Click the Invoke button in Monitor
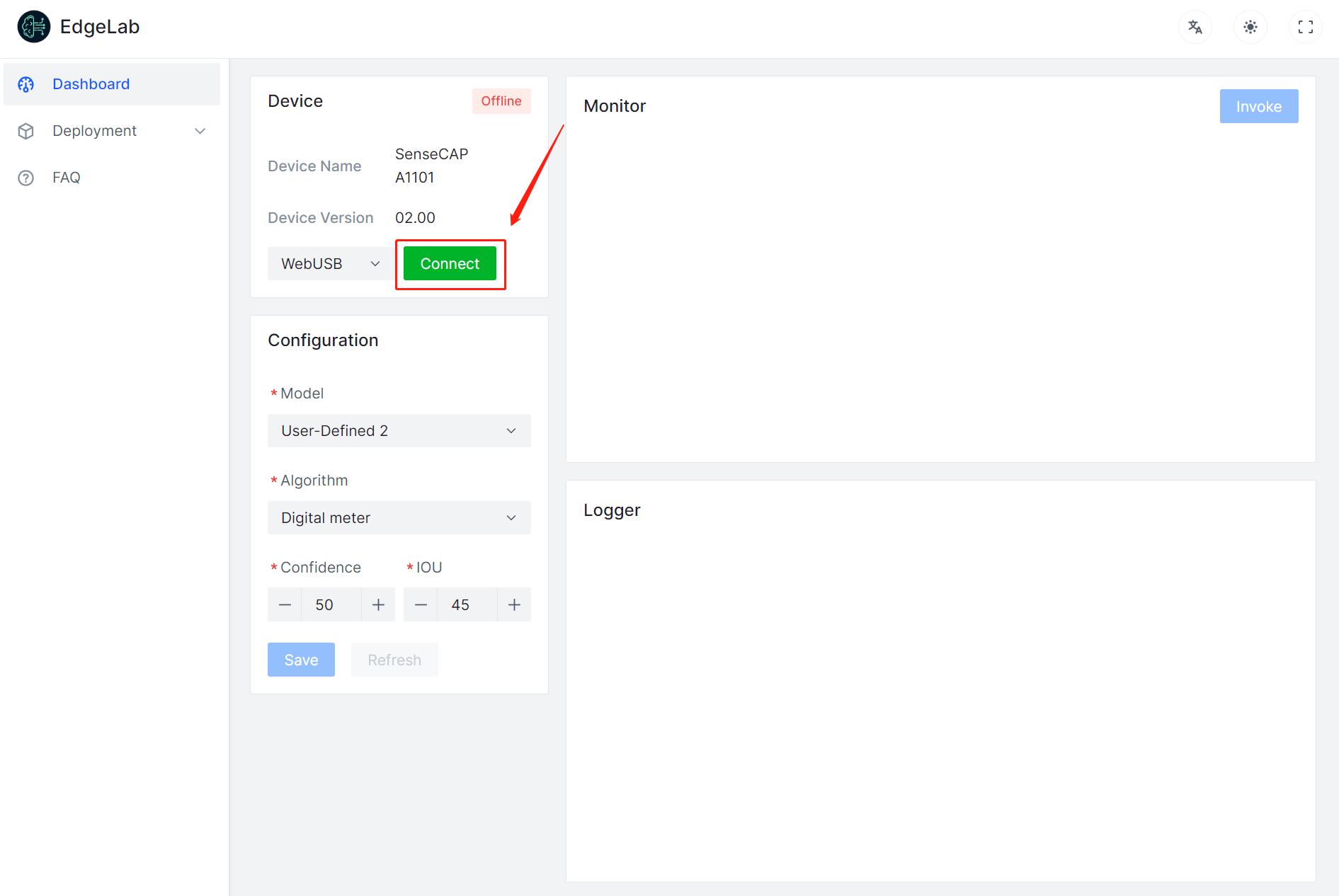 1259,106
